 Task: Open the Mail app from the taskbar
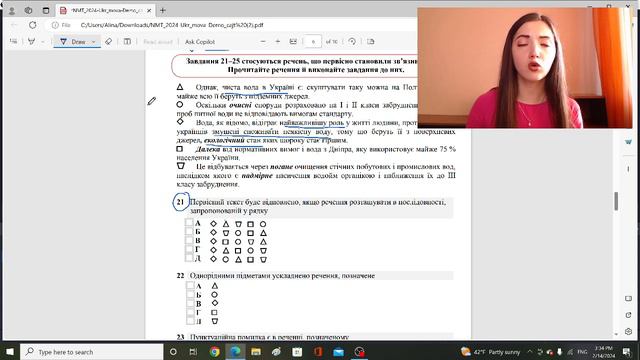(338, 352)
